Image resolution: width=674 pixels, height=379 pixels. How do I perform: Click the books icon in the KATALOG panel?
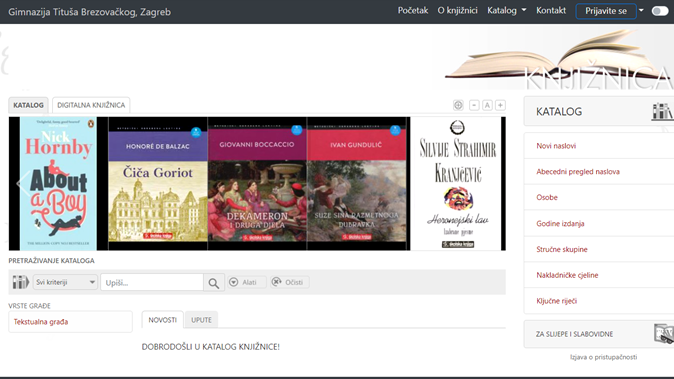coord(662,112)
